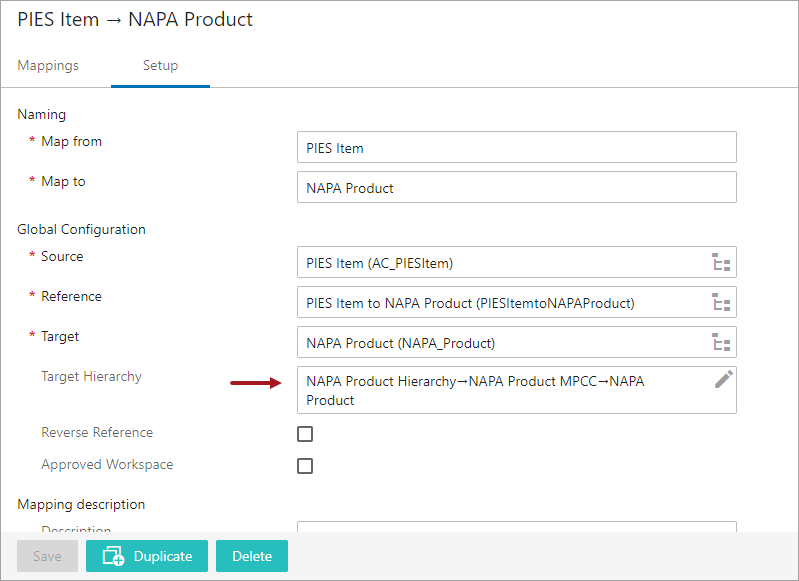Delete this mapping with Delete button
The height and width of the screenshot is (581, 799).
[251, 556]
